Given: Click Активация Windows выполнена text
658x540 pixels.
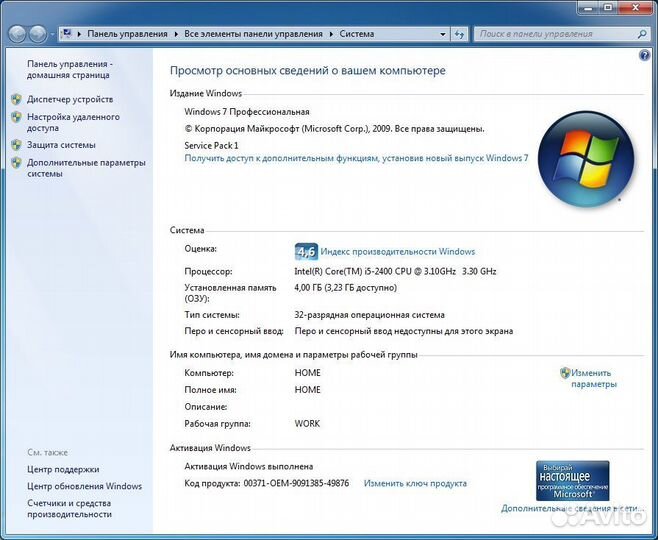Looking at the screenshot, I should click(x=248, y=467).
